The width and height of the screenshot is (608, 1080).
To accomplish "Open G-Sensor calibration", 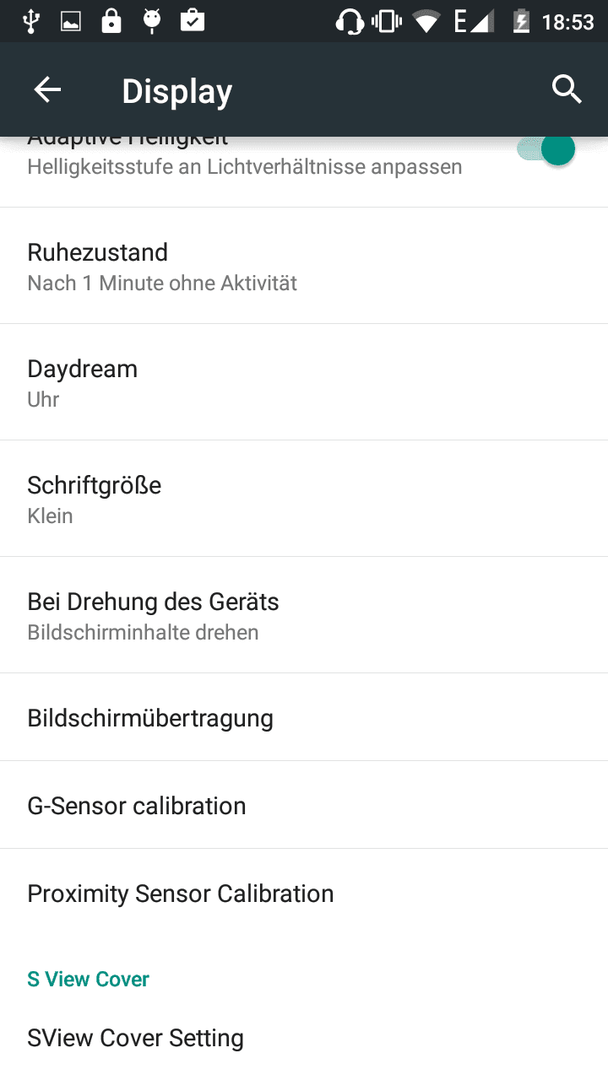I will pyautogui.click(x=304, y=805).
